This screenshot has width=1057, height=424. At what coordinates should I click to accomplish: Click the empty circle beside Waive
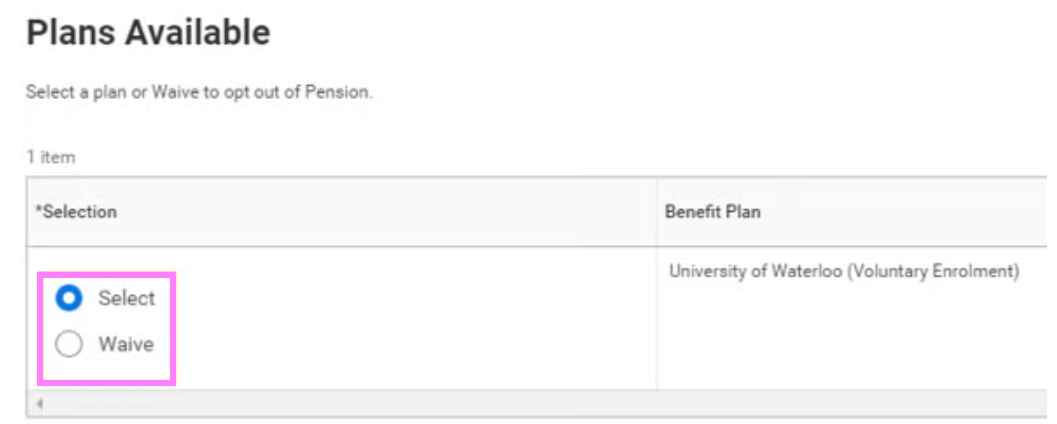tap(69, 345)
